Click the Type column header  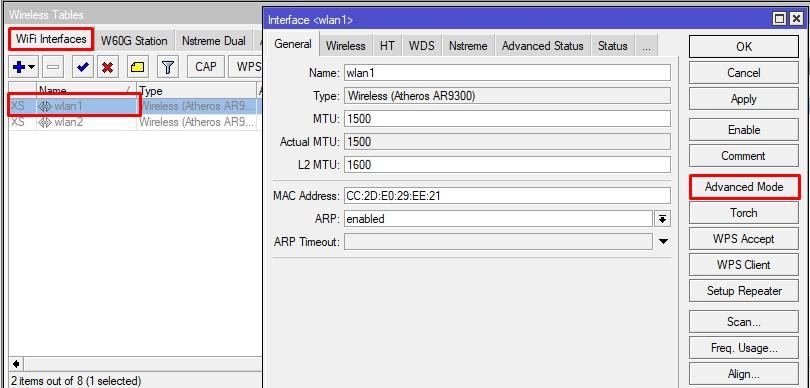196,90
